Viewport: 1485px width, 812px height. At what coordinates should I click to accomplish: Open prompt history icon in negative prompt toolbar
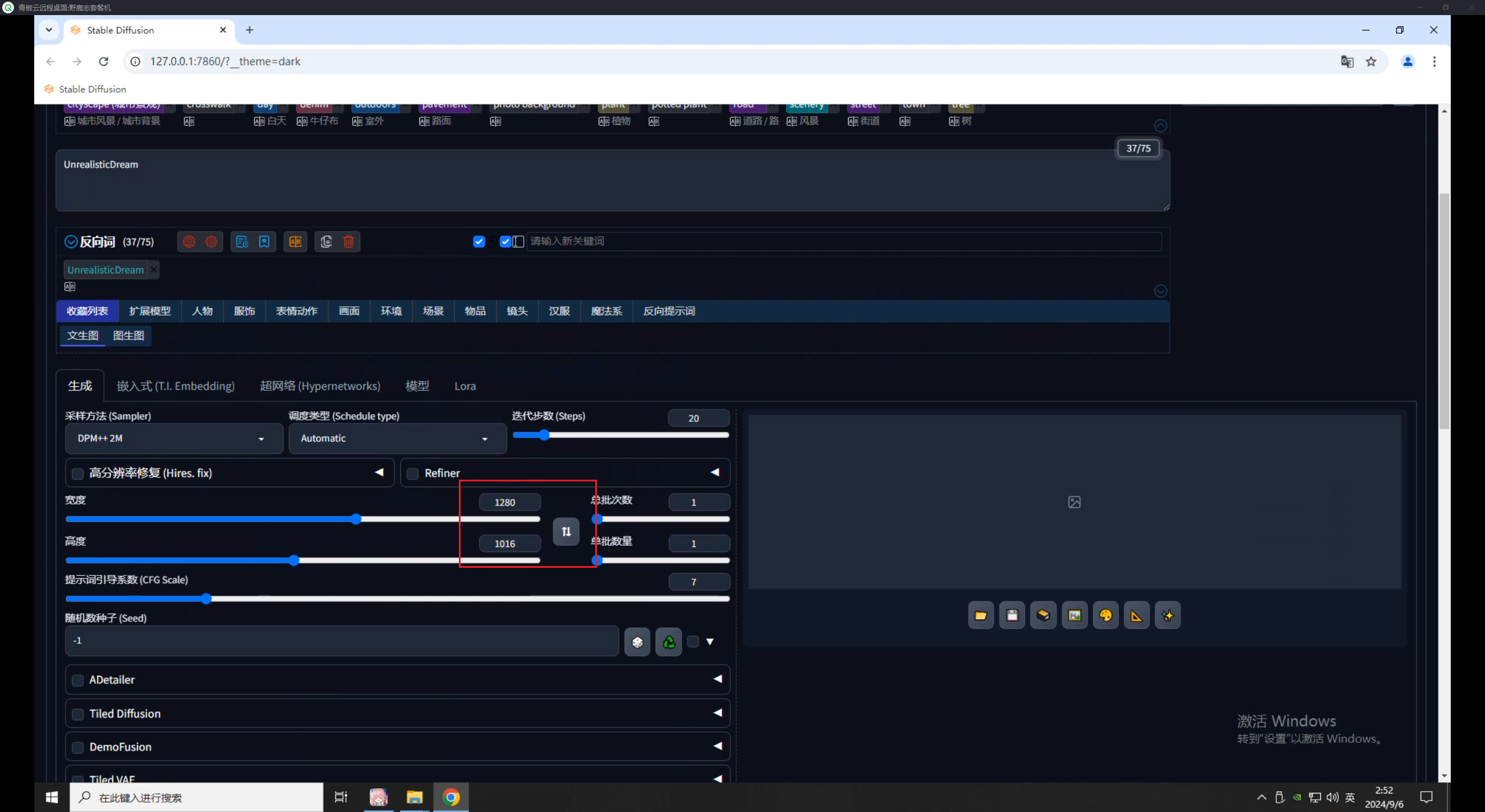click(x=242, y=242)
